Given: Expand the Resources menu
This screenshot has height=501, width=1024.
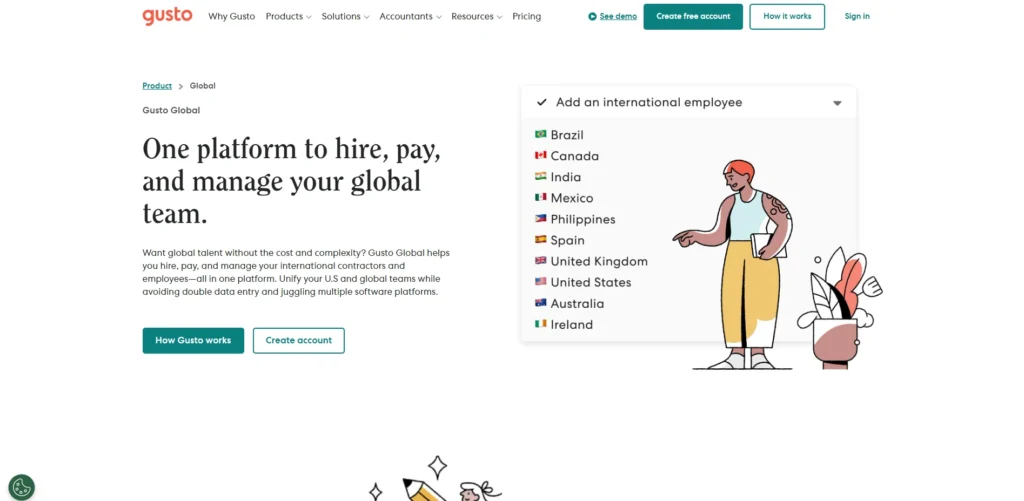Looking at the screenshot, I should coord(476,16).
